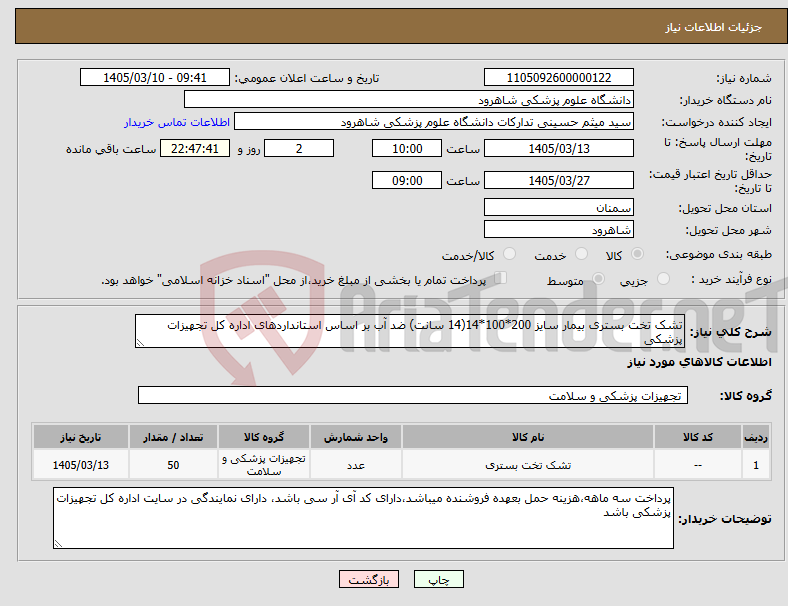Click the شرح کلی نیاز description textarea
Viewport: 788px width, 606px height.
410,331
